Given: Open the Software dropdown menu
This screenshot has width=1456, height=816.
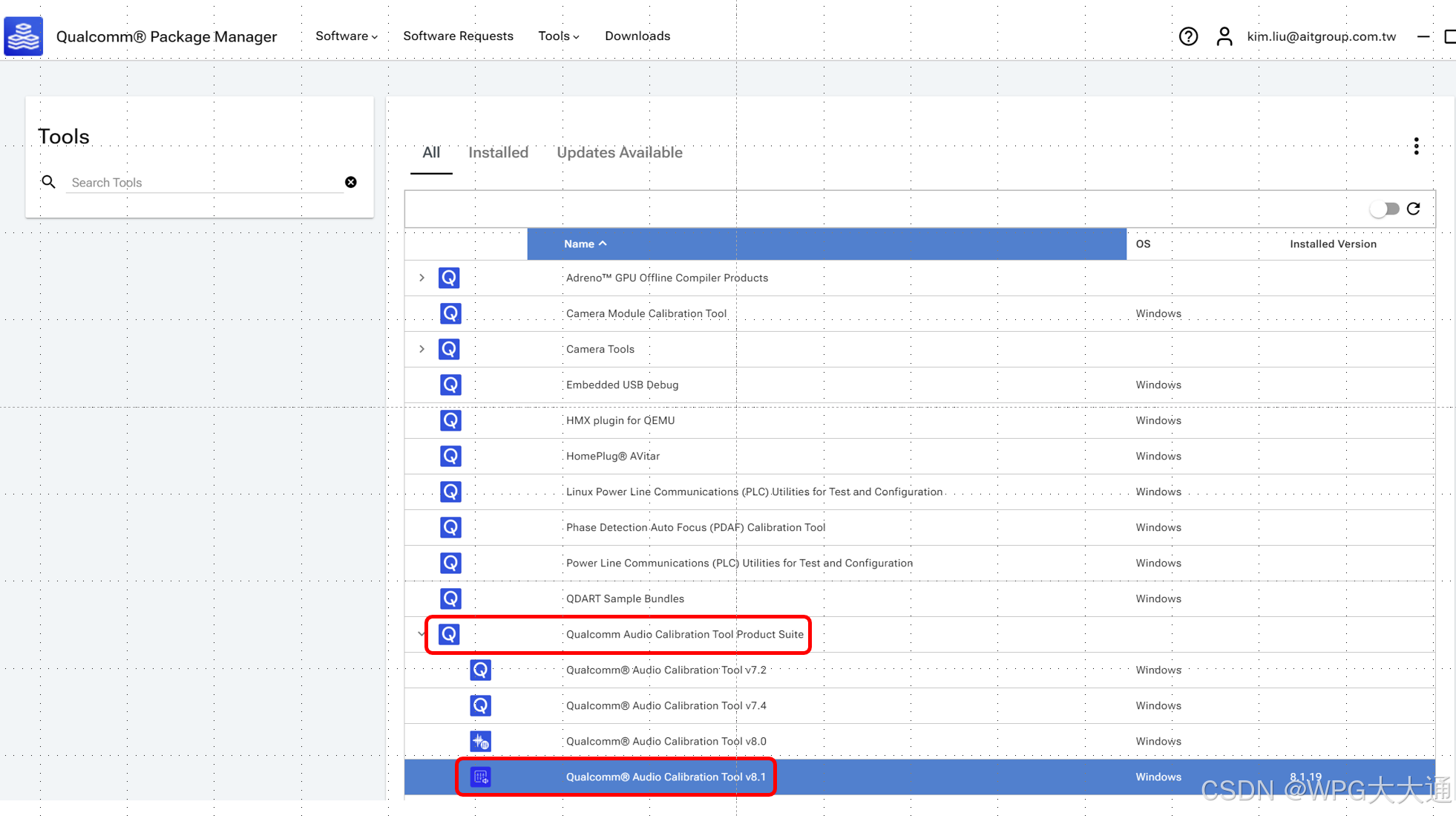Looking at the screenshot, I should tap(346, 36).
